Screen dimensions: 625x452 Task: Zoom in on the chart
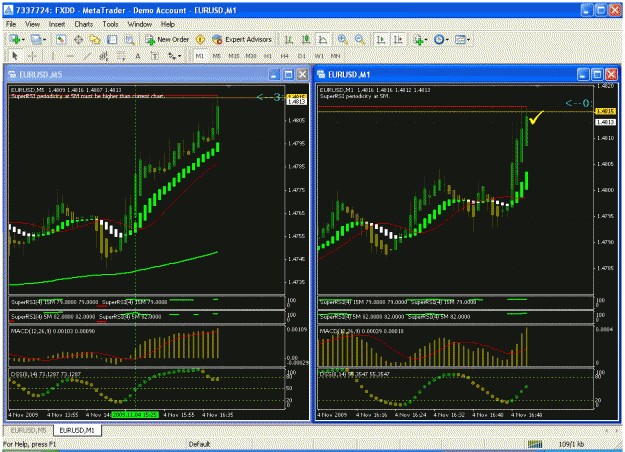pyautogui.click(x=342, y=39)
